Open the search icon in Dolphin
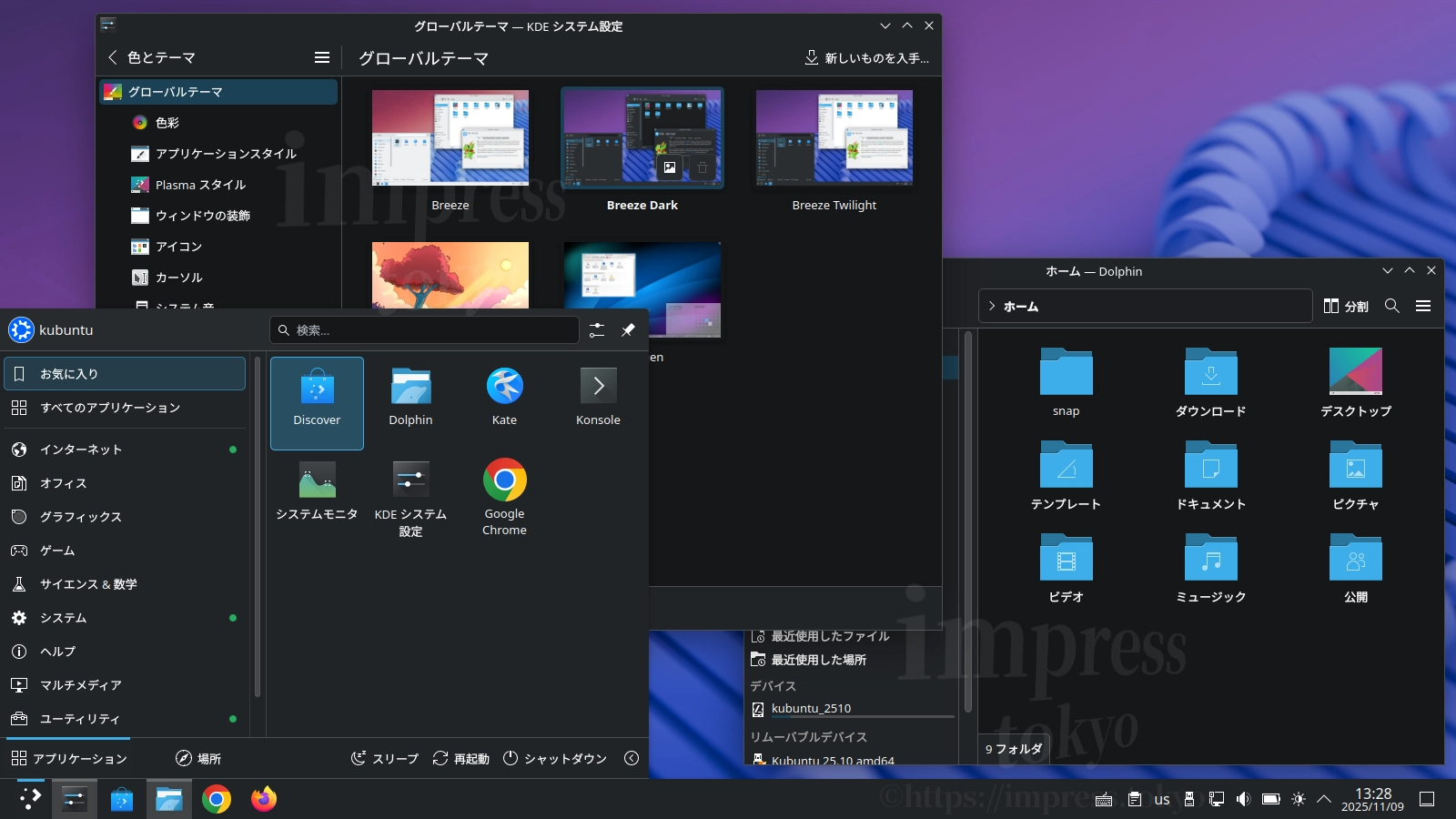The image size is (1456, 819). click(1392, 307)
